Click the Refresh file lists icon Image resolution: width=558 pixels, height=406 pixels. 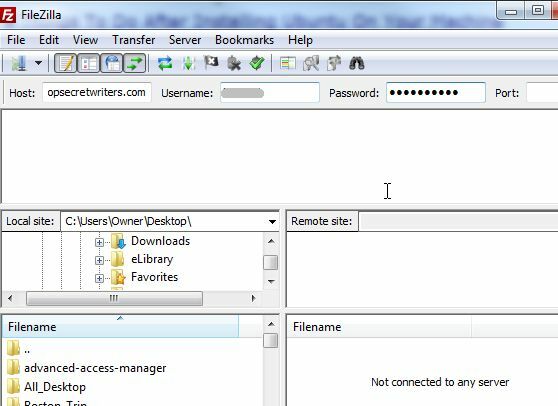165,64
